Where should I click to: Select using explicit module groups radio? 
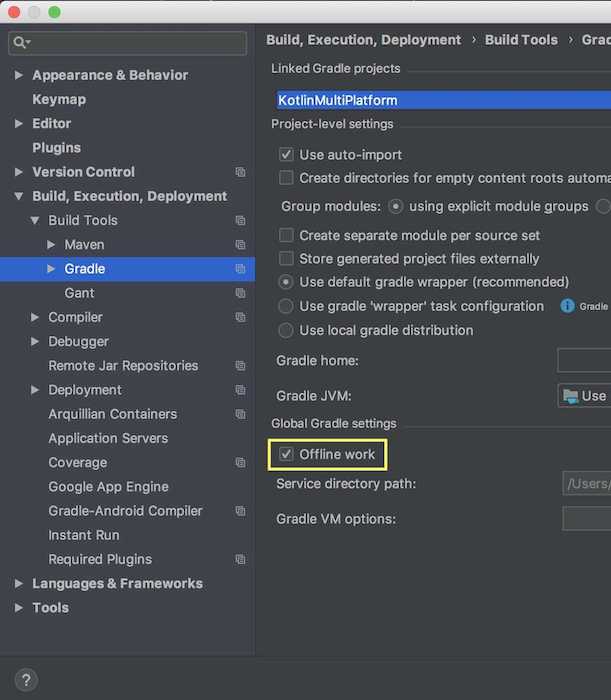coord(395,206)
